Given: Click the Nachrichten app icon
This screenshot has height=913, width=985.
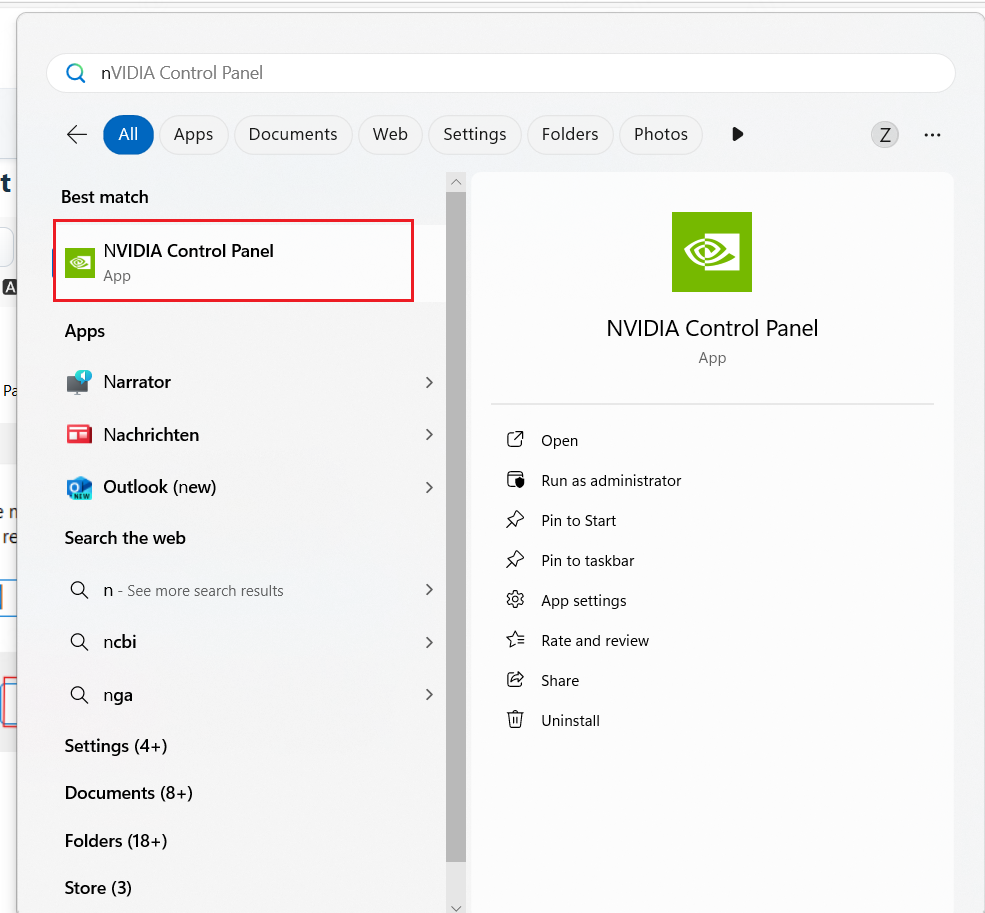Looking at the screenshot, I should [x=79, y=434].
